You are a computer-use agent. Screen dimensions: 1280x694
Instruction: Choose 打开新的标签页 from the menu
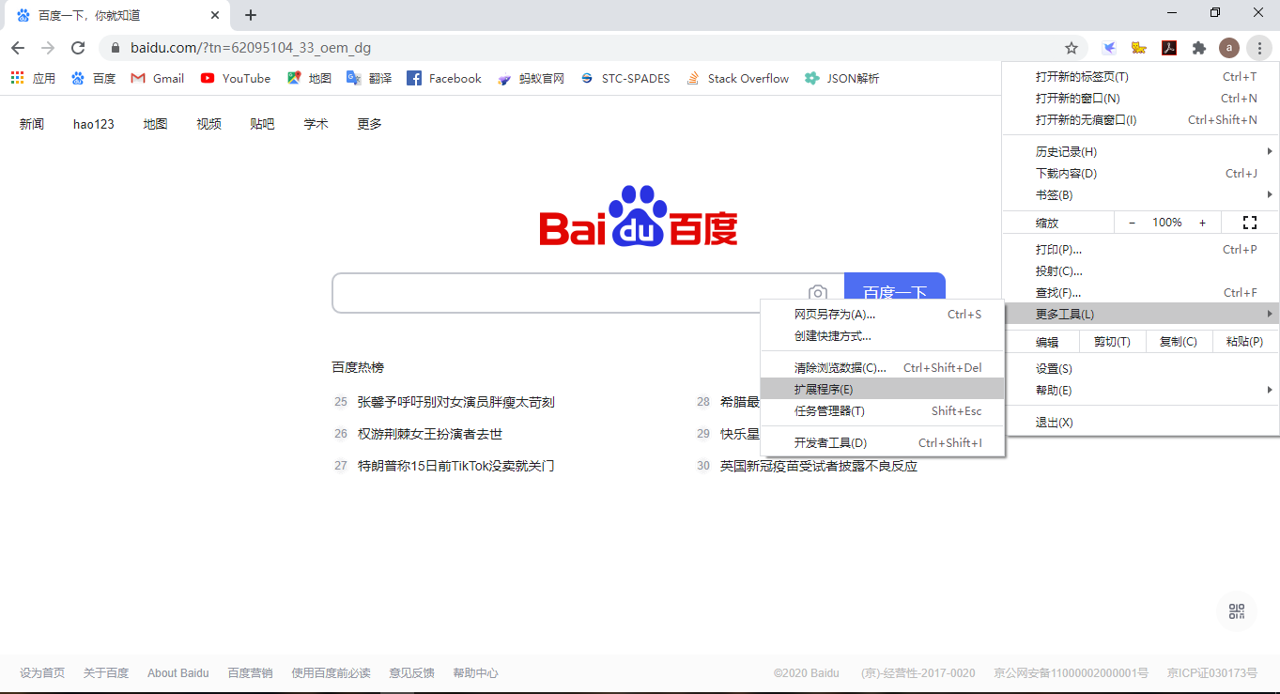(1141, 77)
